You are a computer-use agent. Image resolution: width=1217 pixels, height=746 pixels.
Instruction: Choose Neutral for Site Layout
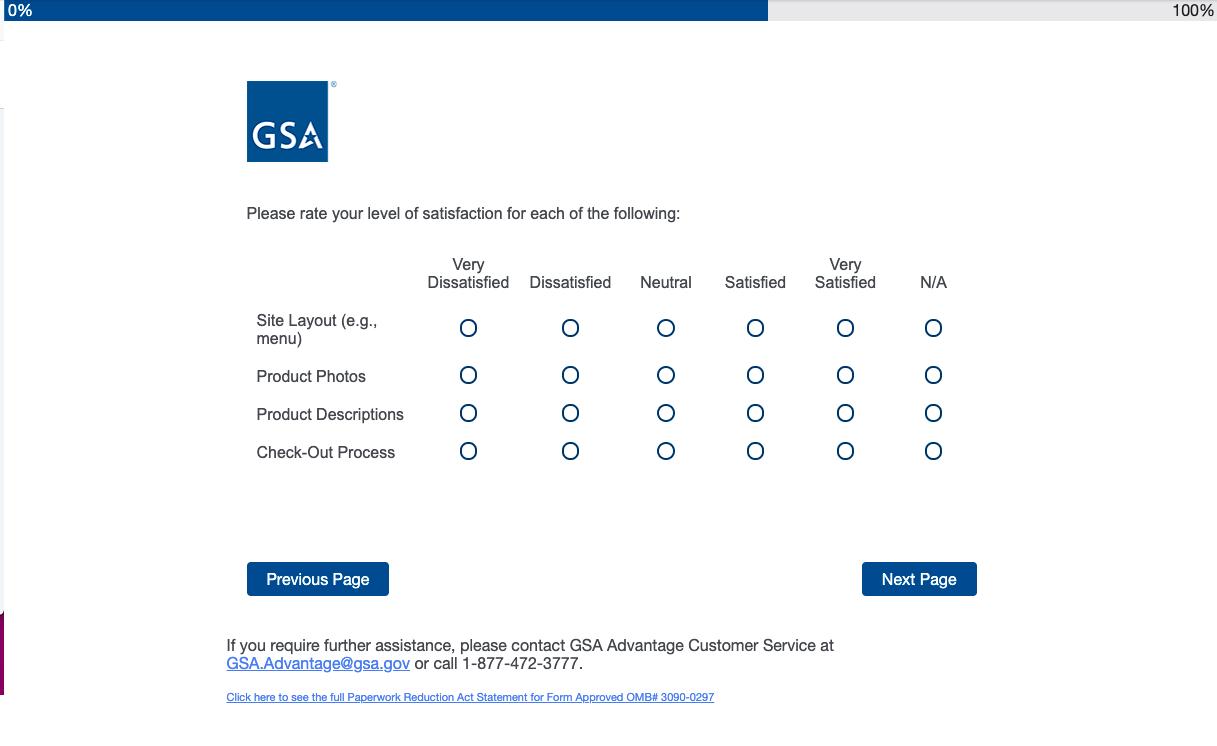coord(666,328)
